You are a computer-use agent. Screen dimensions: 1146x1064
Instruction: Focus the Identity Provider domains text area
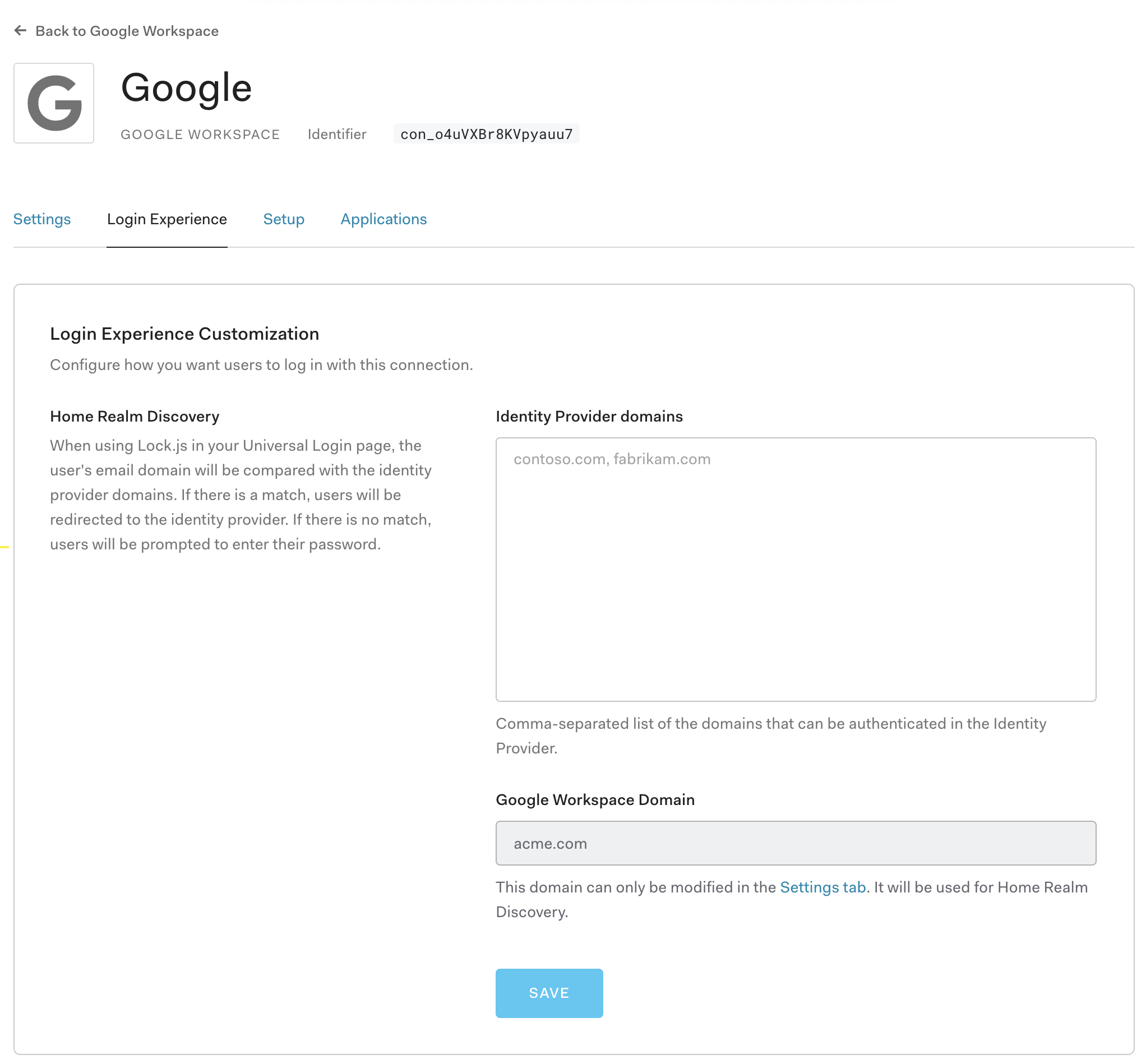click(x=795, y=569)
